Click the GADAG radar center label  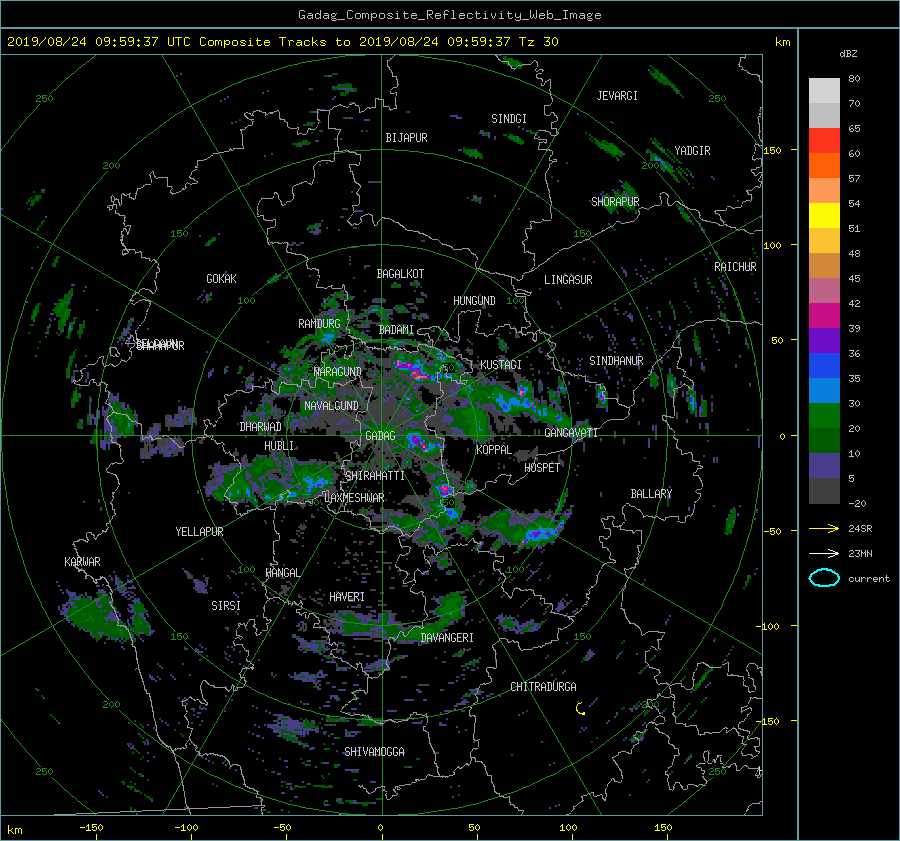point(380,436)
